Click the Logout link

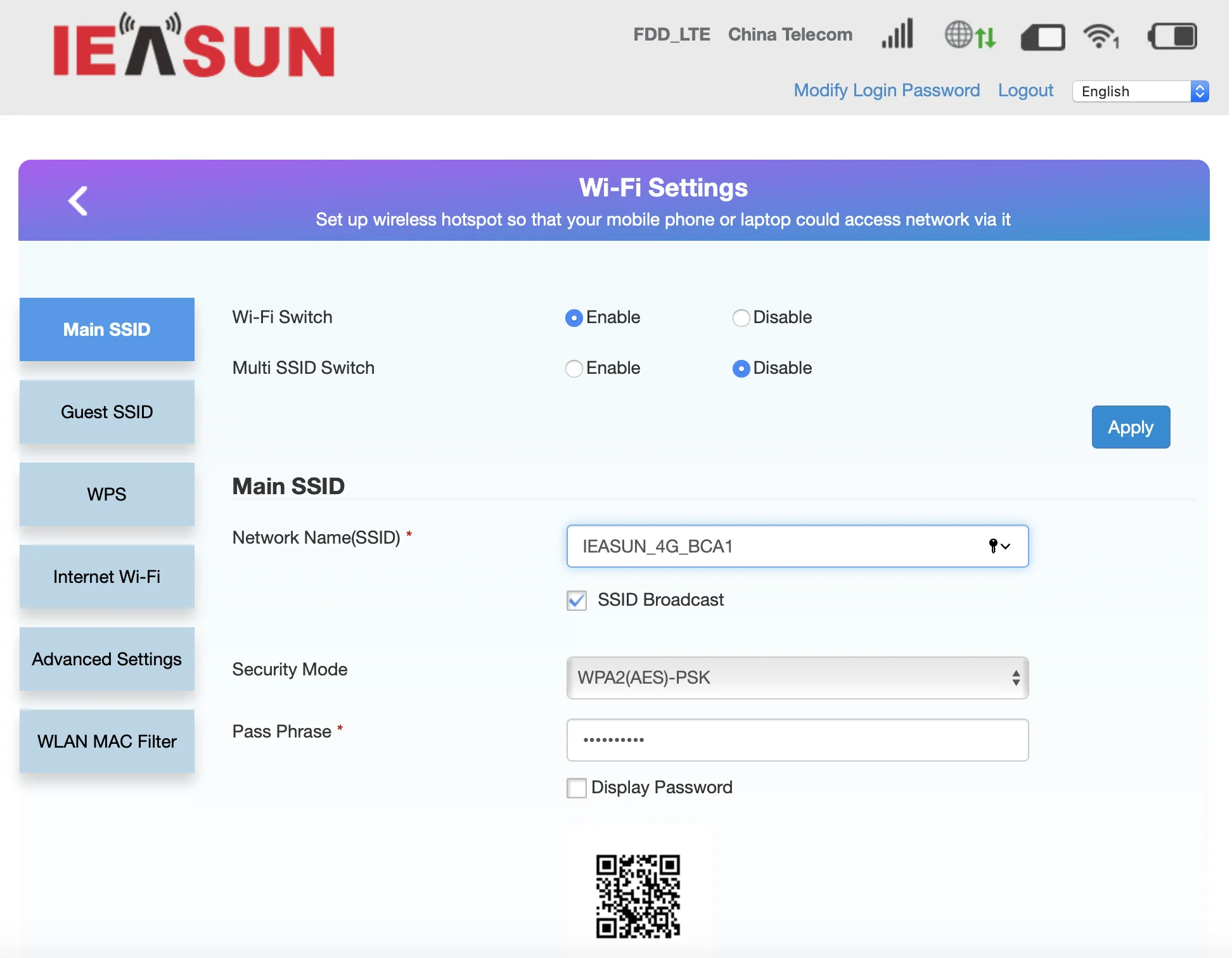[1025, 91]
